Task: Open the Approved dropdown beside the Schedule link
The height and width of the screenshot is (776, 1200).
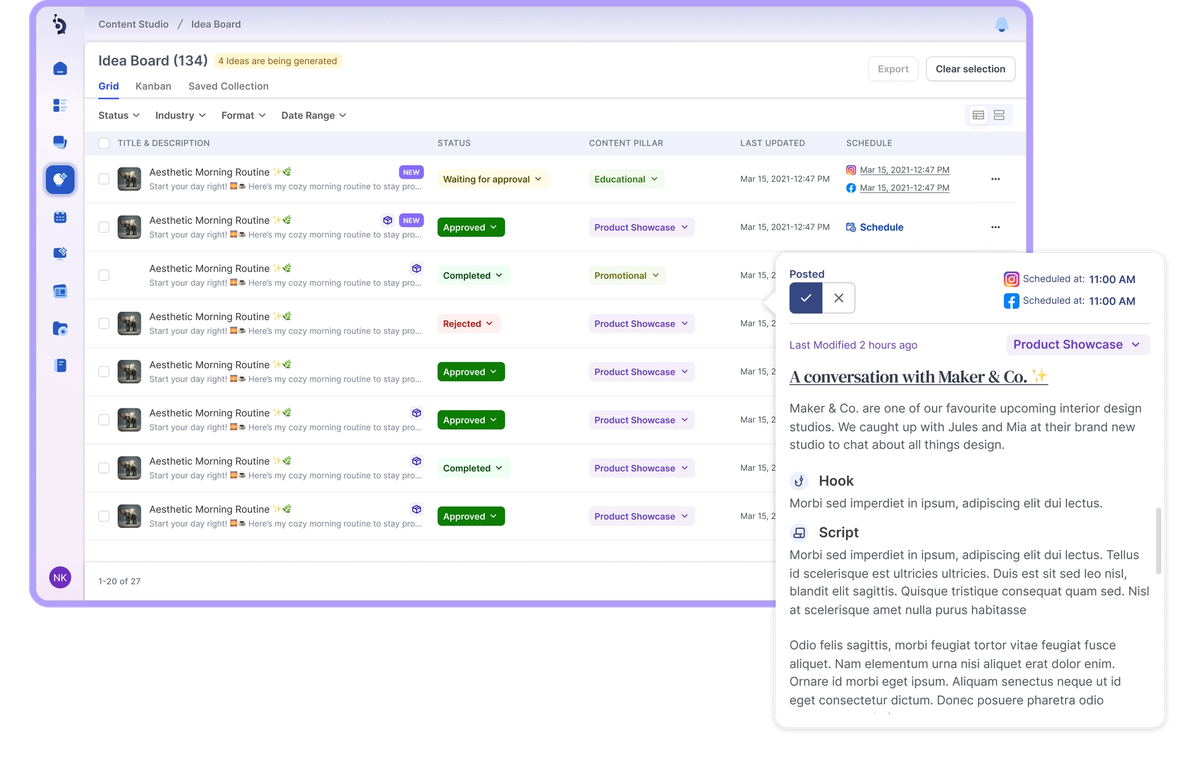Action: [x=471, y=227]
